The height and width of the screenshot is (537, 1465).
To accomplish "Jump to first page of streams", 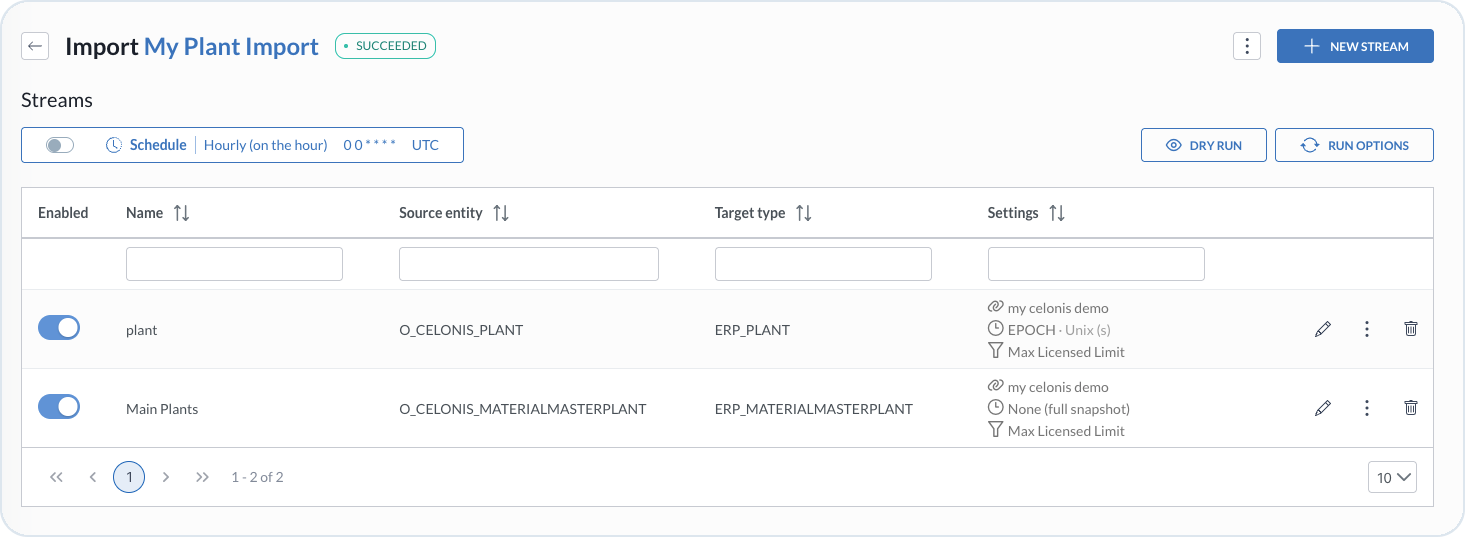I will (56, 477).
